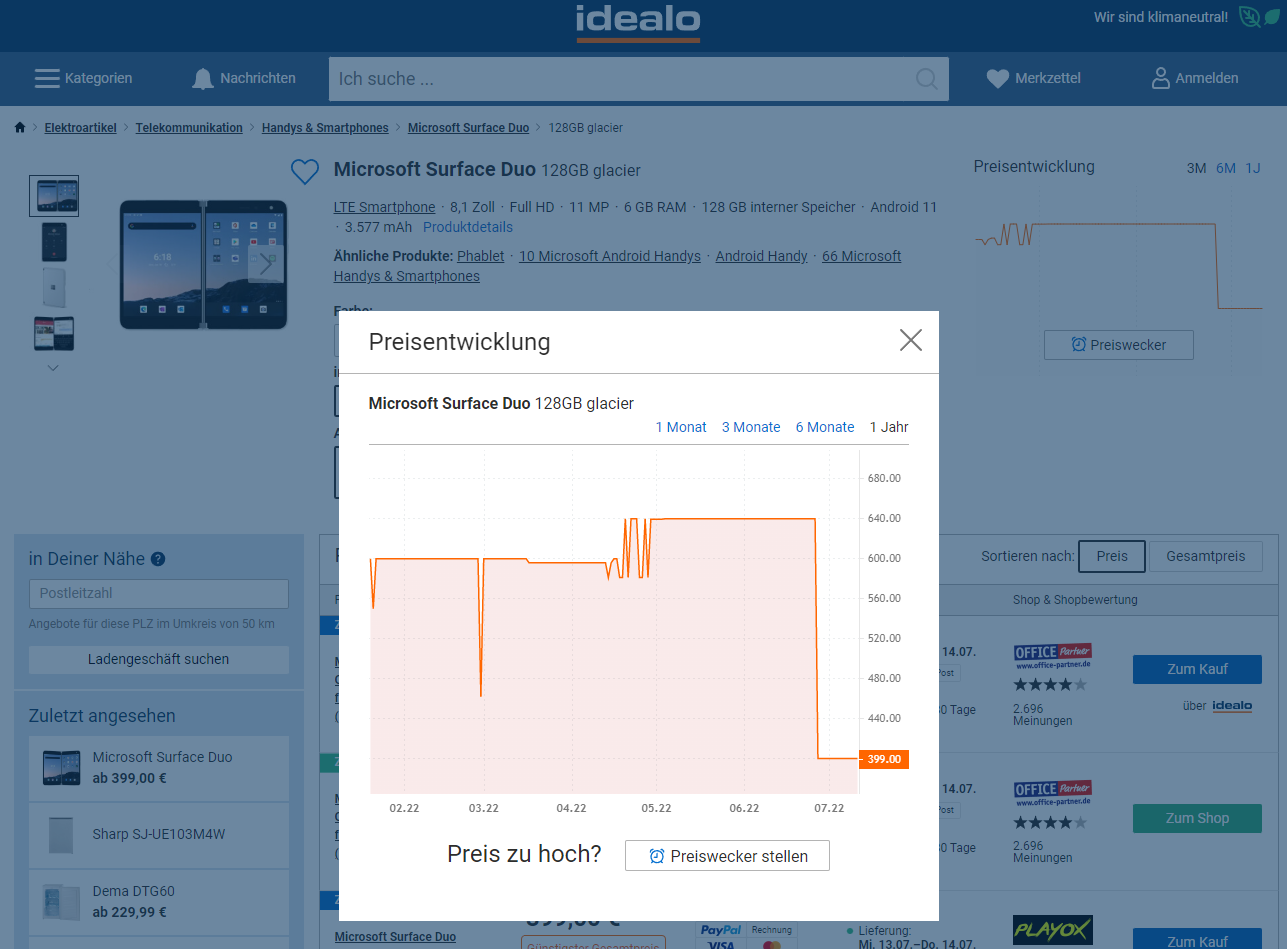Select the 1 Jahr range
The width and height of the screenshot is (1287, 949).
pos(889,427)
